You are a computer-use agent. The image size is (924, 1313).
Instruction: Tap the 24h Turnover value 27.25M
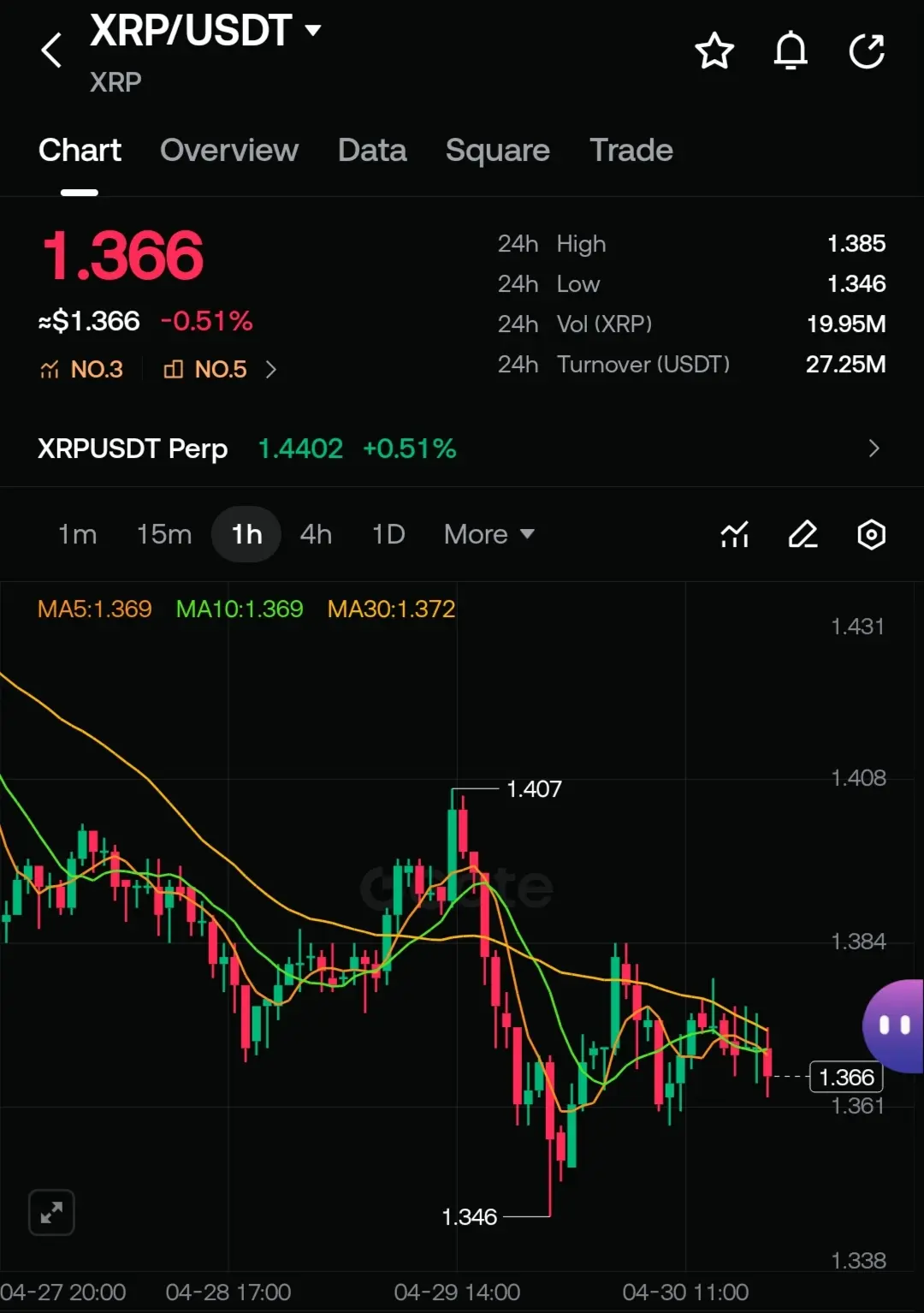[846, 365]
